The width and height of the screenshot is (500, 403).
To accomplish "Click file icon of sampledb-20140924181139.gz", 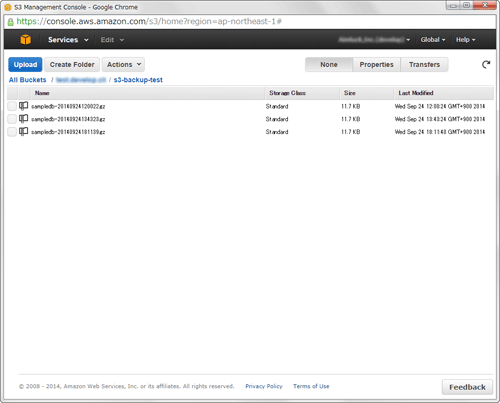I will pyautogui.click(x=23, y=132).
